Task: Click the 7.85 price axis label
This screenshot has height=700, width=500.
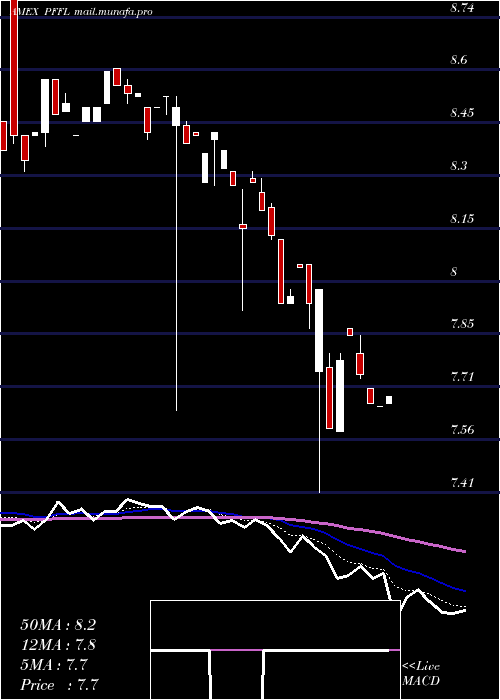Action: click(x=461, y=324)
